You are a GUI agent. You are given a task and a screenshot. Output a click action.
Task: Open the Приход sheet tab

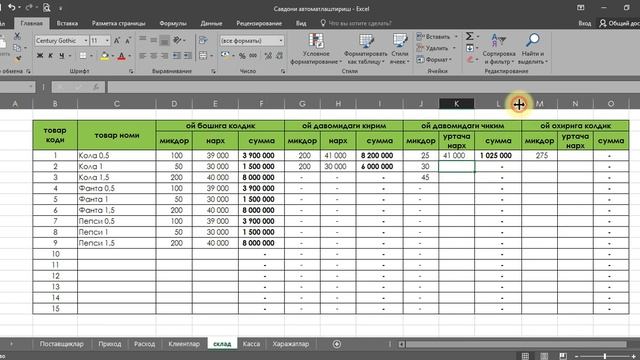point(110,344)
